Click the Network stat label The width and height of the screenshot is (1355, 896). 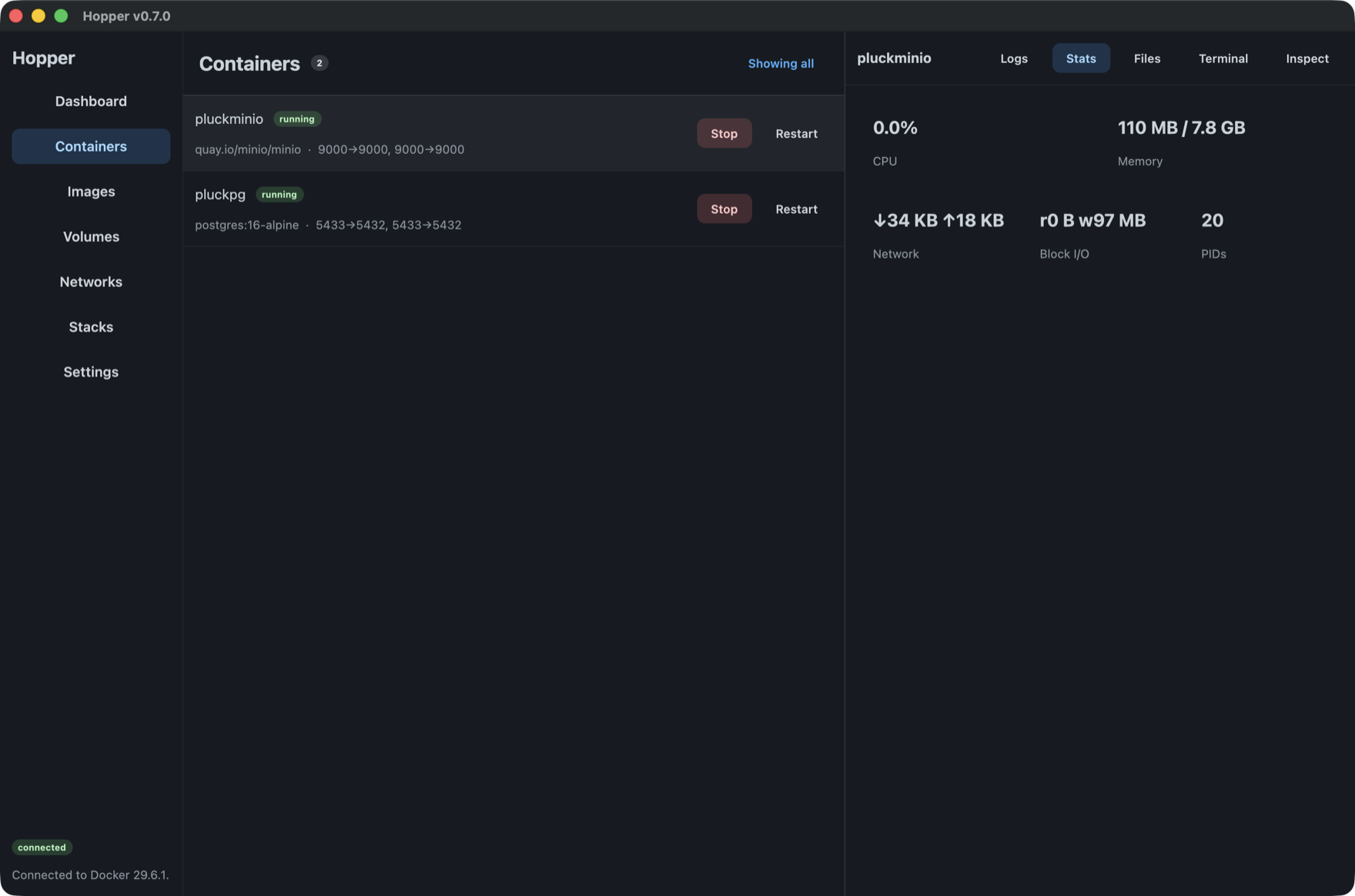pos(895,254)
